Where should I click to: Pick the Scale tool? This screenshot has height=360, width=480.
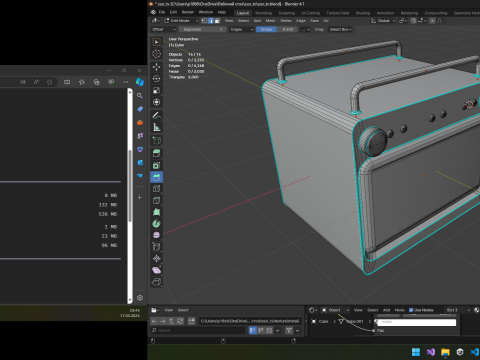tap(156, 90)
